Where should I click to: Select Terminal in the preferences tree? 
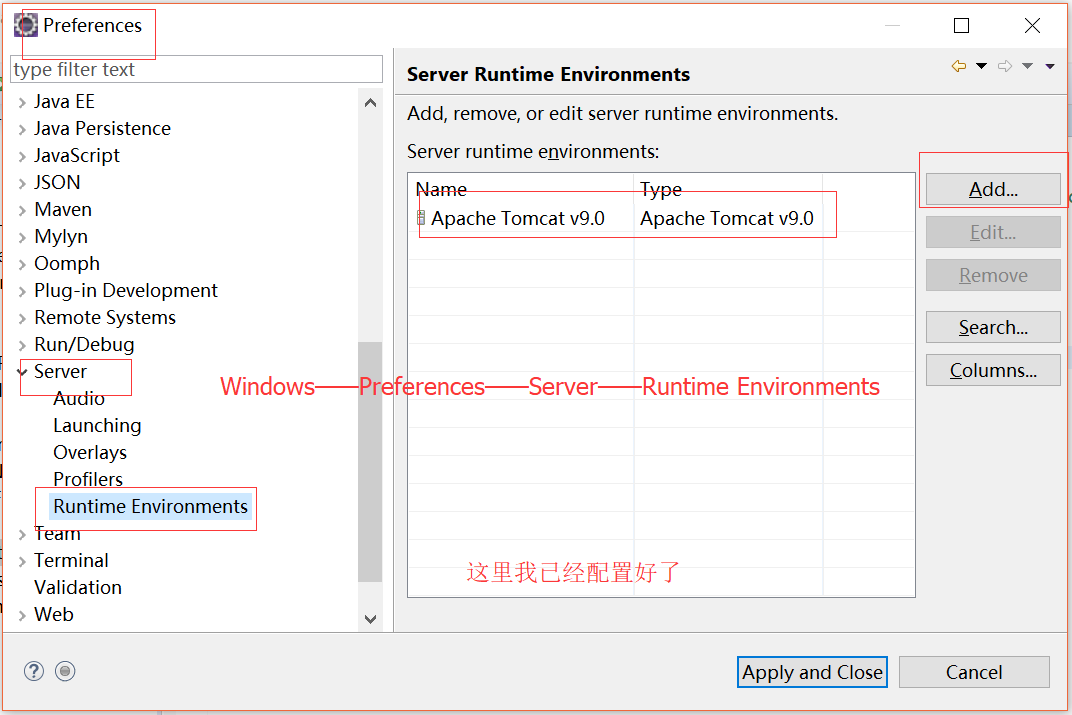(71, 561)
